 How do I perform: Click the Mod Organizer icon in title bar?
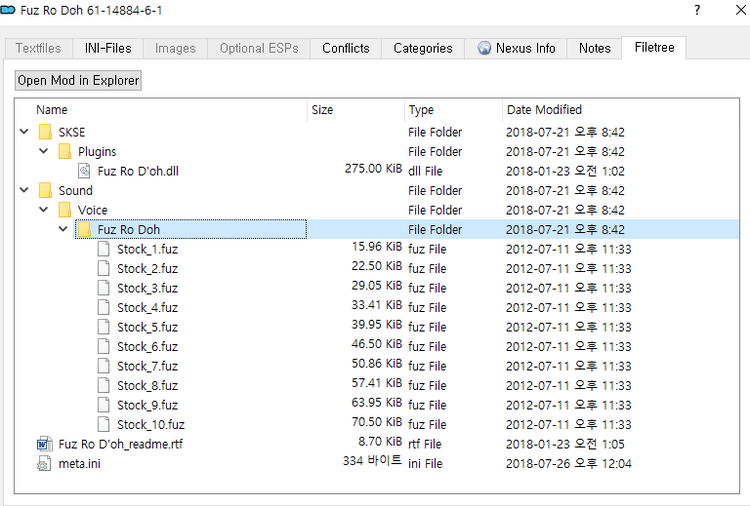pos(8,10)
